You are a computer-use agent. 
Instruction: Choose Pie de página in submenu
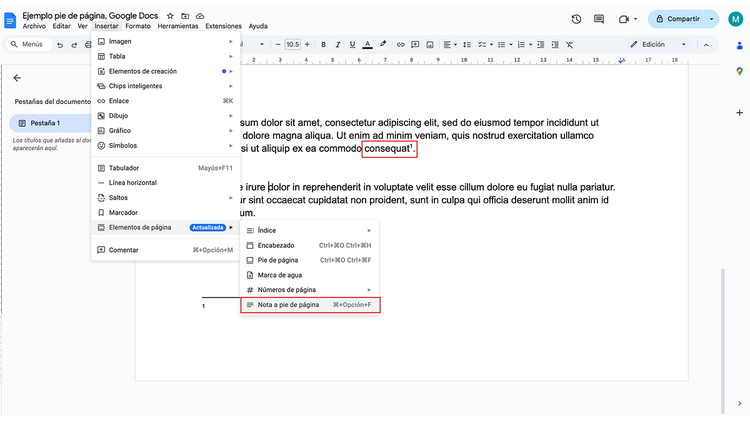309,260
